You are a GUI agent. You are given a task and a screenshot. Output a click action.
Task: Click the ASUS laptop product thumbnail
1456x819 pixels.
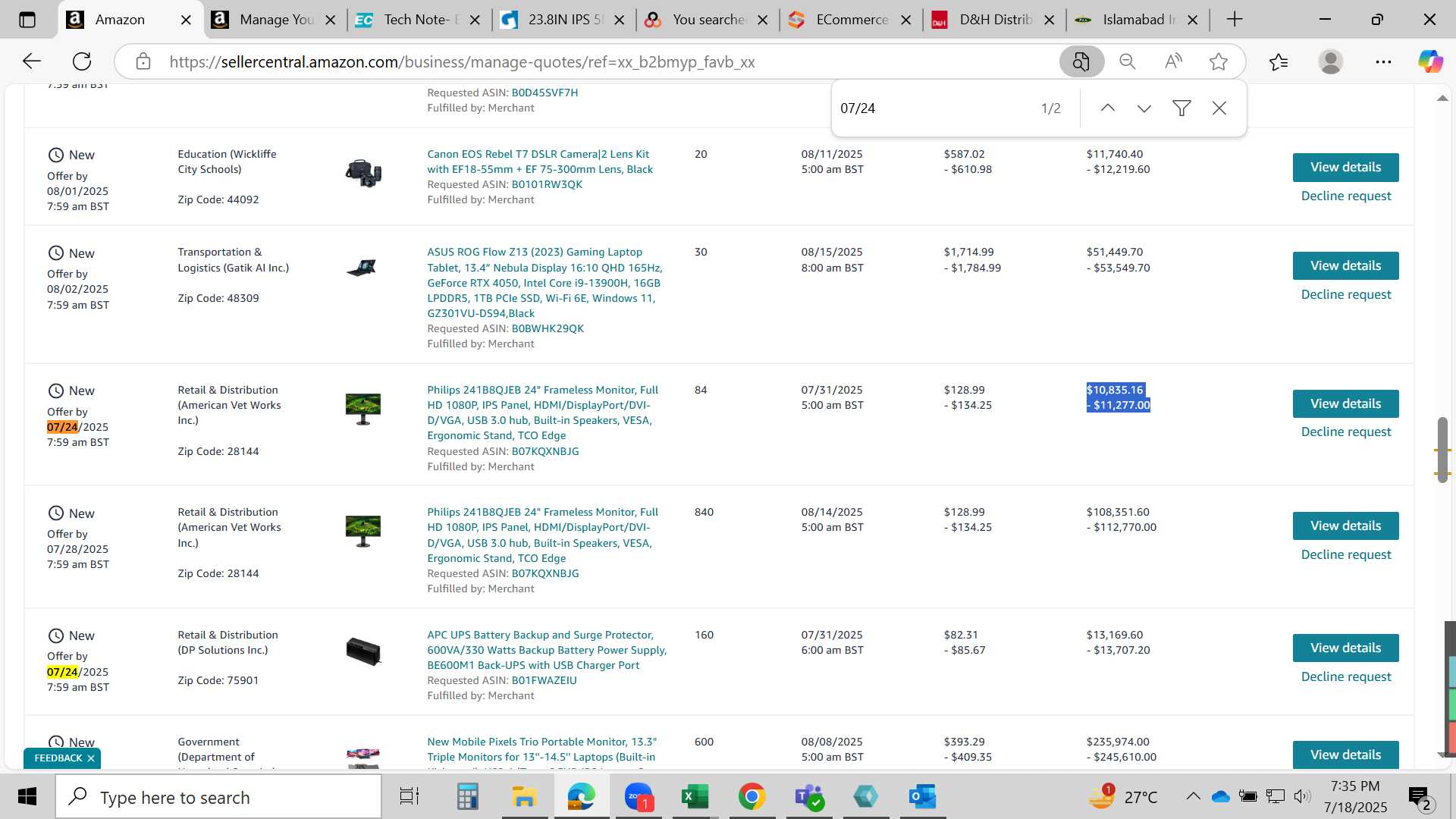[x=362, y=268]
